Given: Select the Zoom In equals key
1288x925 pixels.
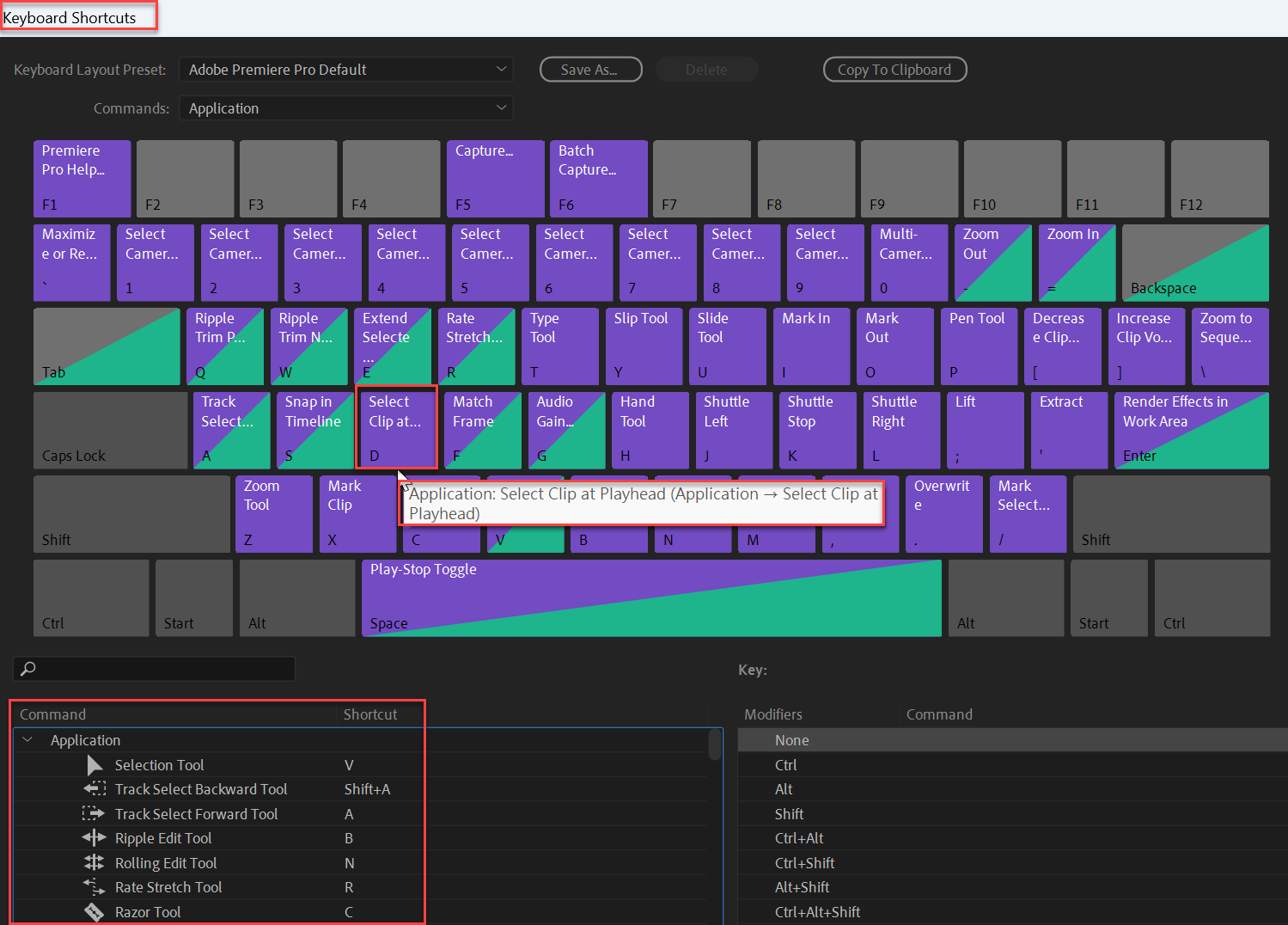Looking at the screenshot, I should tap(1077, 262).
